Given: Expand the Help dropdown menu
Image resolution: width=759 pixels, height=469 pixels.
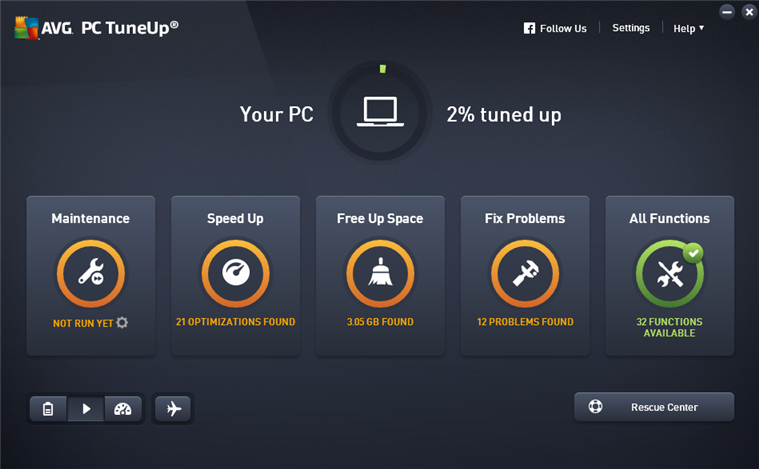Looking at the screenshot, I should (688, 29).
